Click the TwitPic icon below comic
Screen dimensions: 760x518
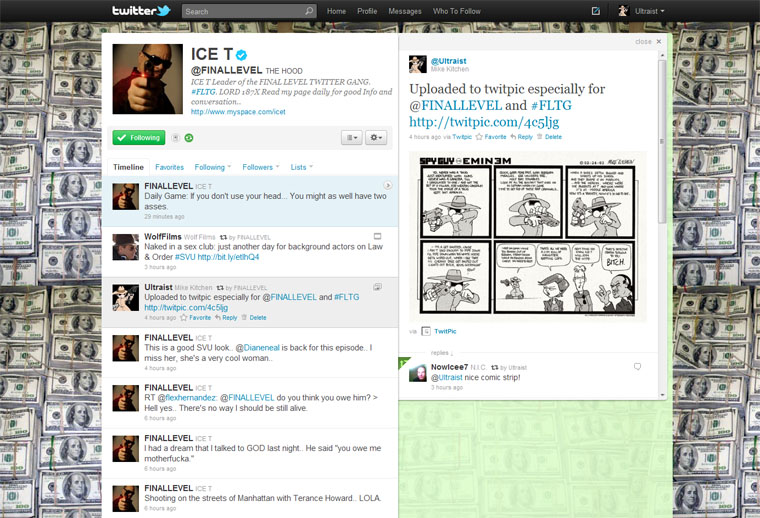[426, 331]
